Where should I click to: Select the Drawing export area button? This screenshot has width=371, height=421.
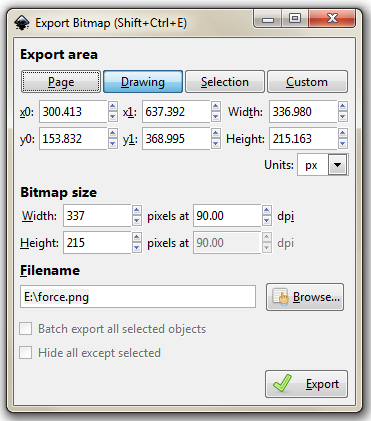[143, 82]
